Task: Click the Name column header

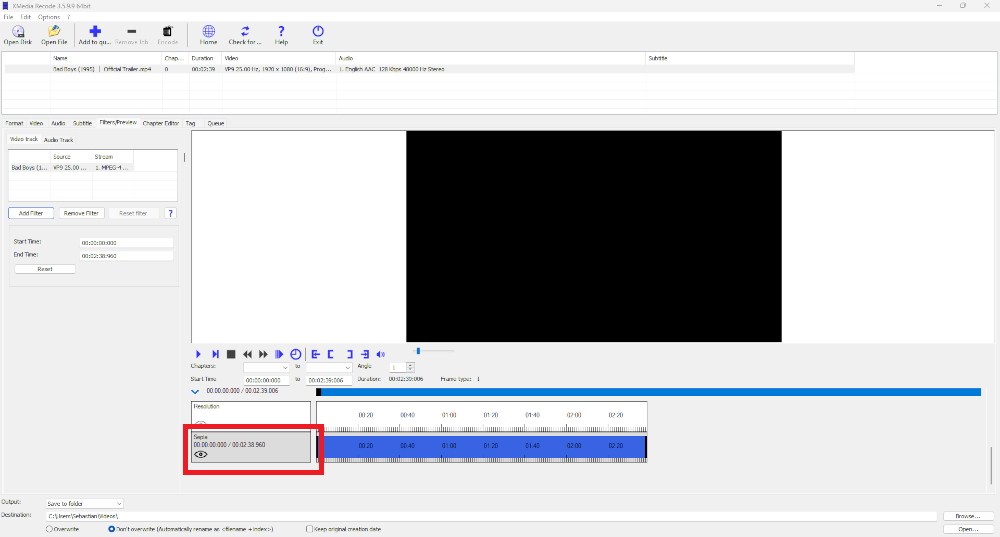Action: (x=106, y=58)
